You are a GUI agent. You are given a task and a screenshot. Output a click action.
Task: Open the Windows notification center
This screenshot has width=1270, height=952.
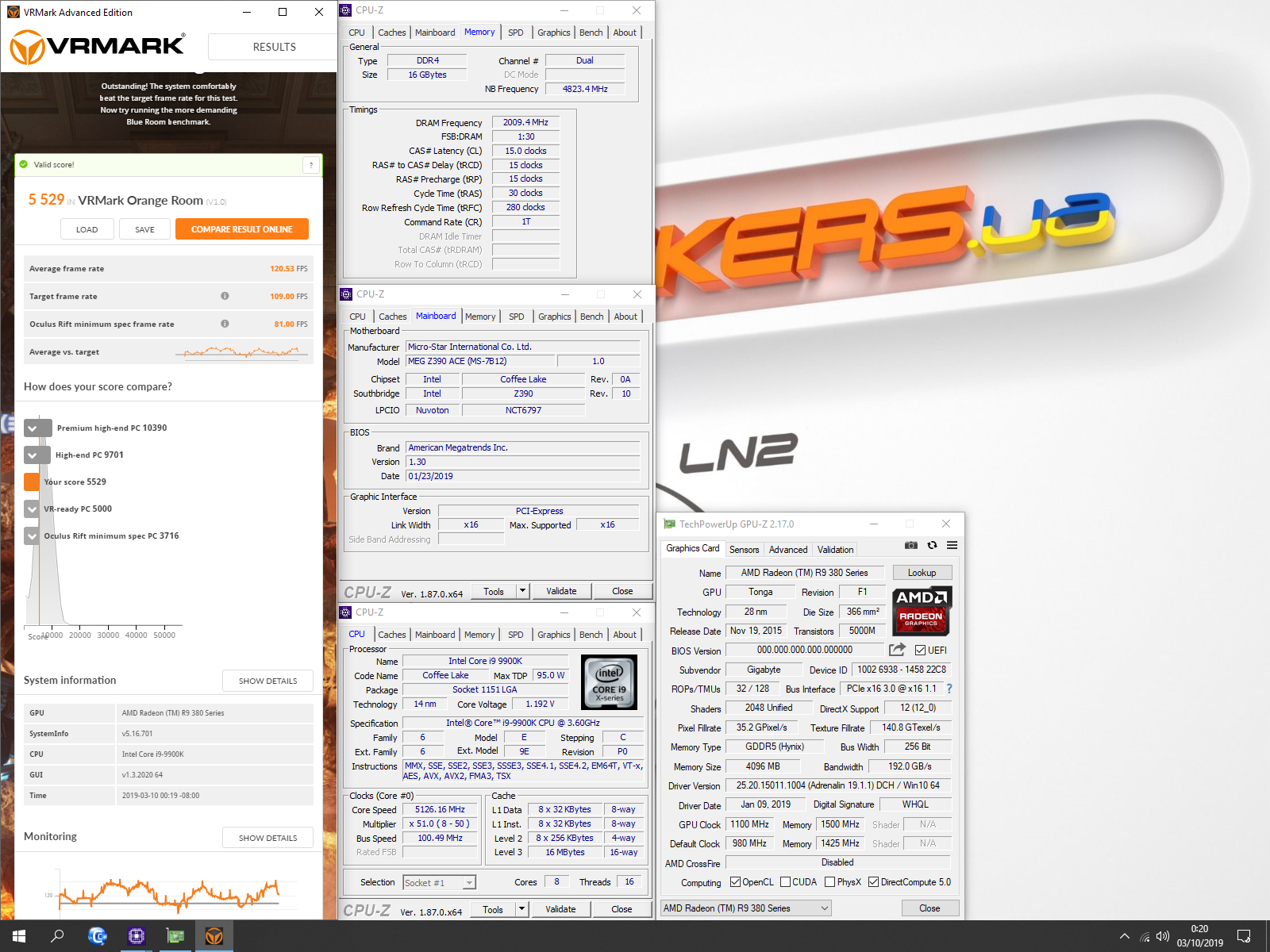click(1244, 936)
